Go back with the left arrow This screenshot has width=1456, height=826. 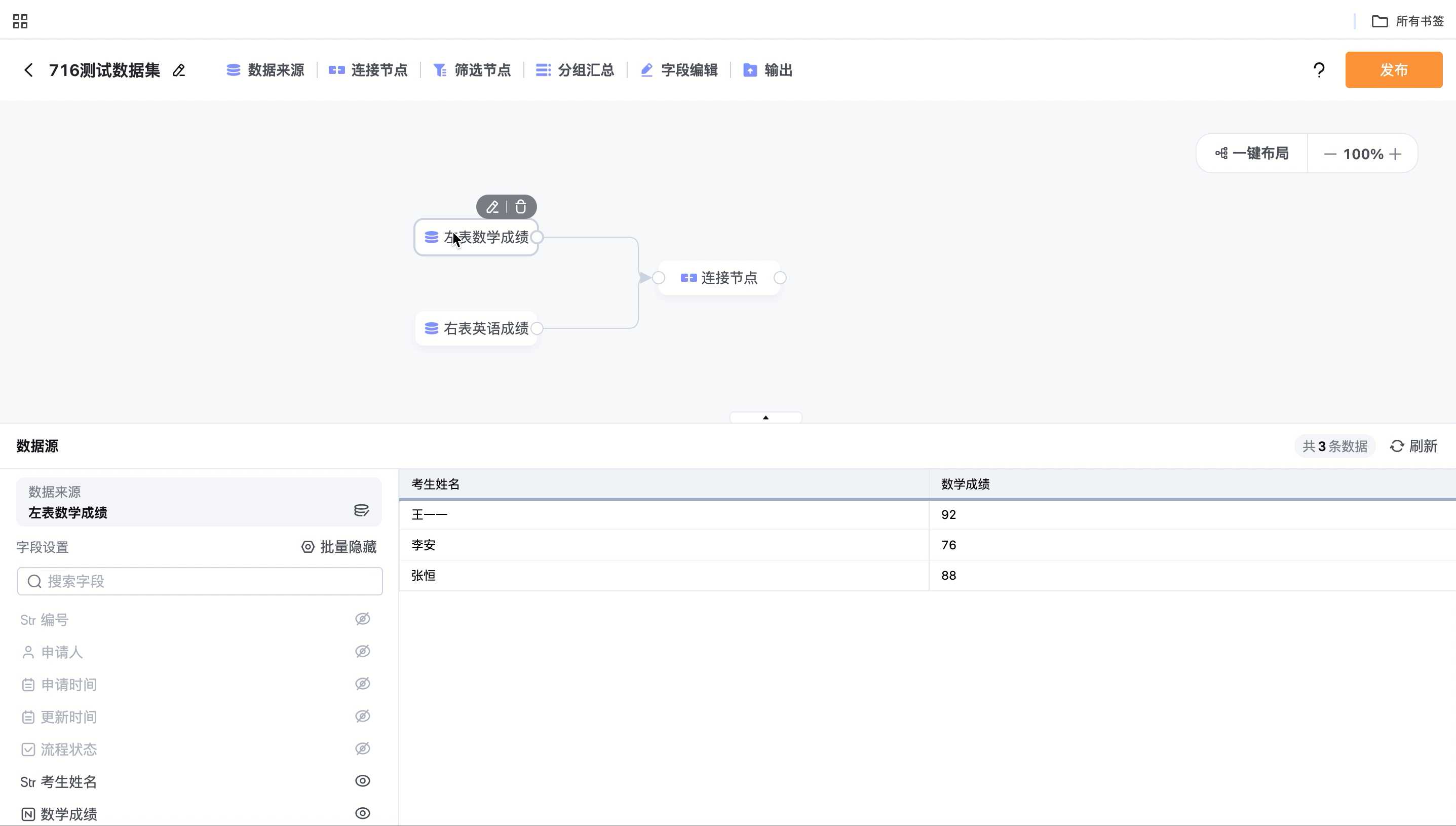click(28, 70)
